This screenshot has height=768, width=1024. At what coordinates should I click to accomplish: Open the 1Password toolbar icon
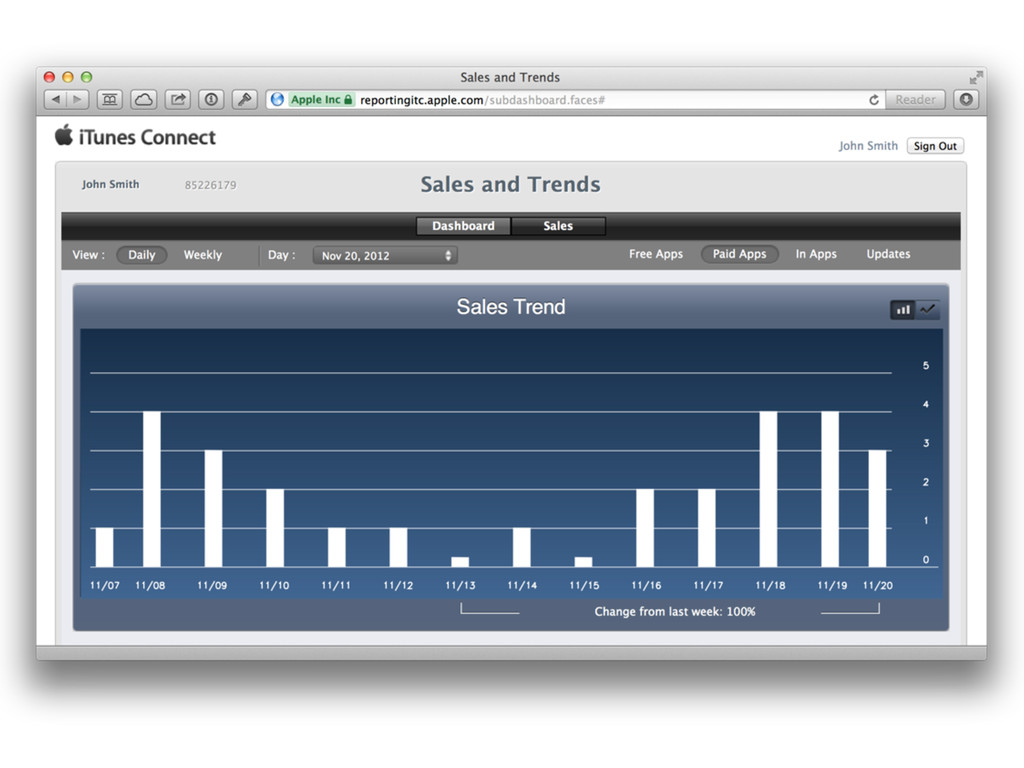(211, 99)
